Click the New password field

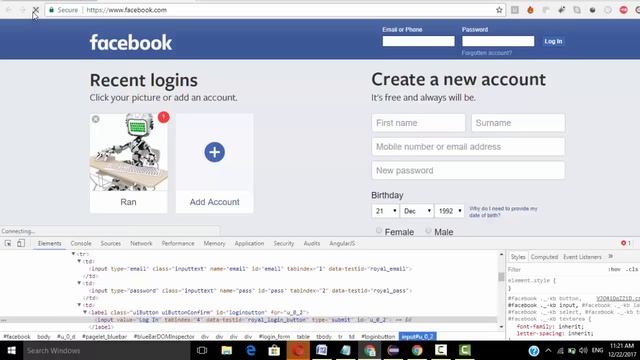click(468, 171)
